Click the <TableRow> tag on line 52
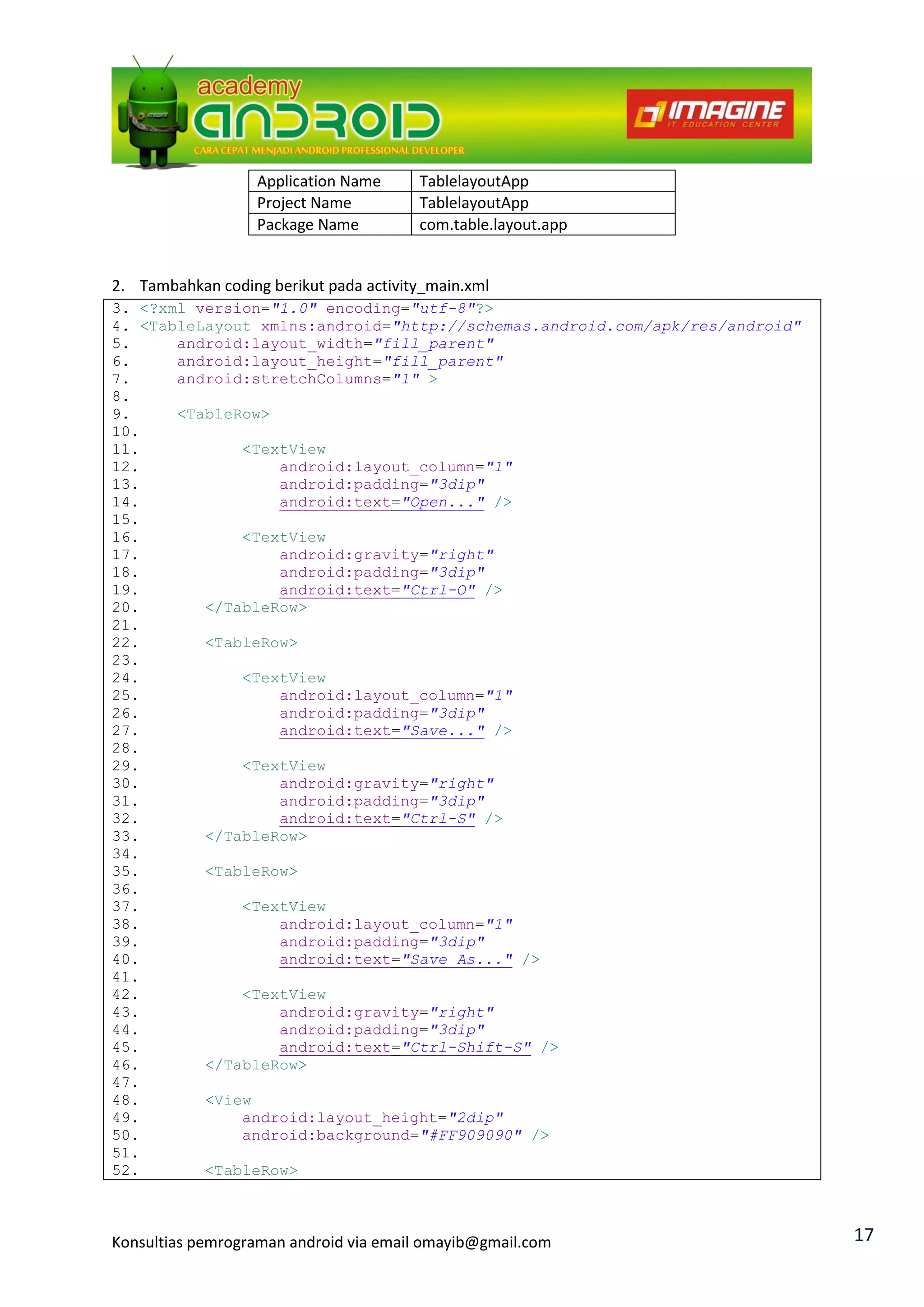The height and width of the screenshot is (1307, 924). tap(251, 1170)
